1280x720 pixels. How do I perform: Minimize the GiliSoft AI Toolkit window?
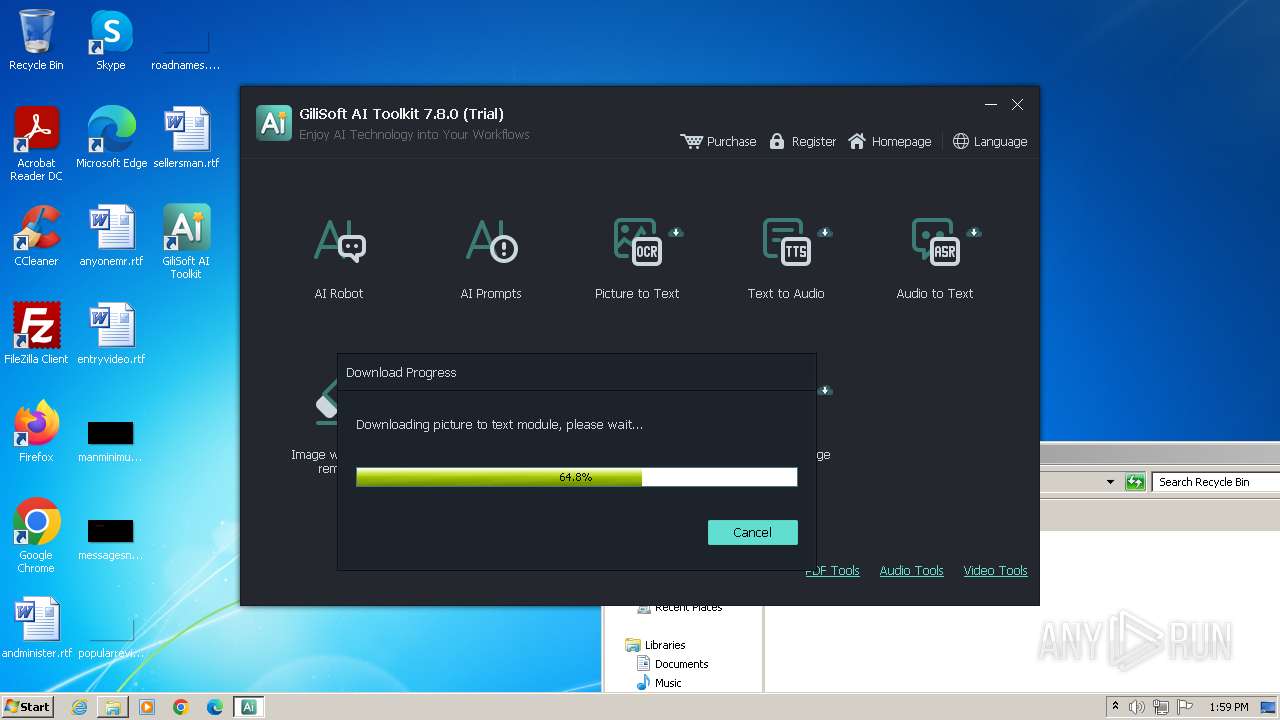point(991,104)
